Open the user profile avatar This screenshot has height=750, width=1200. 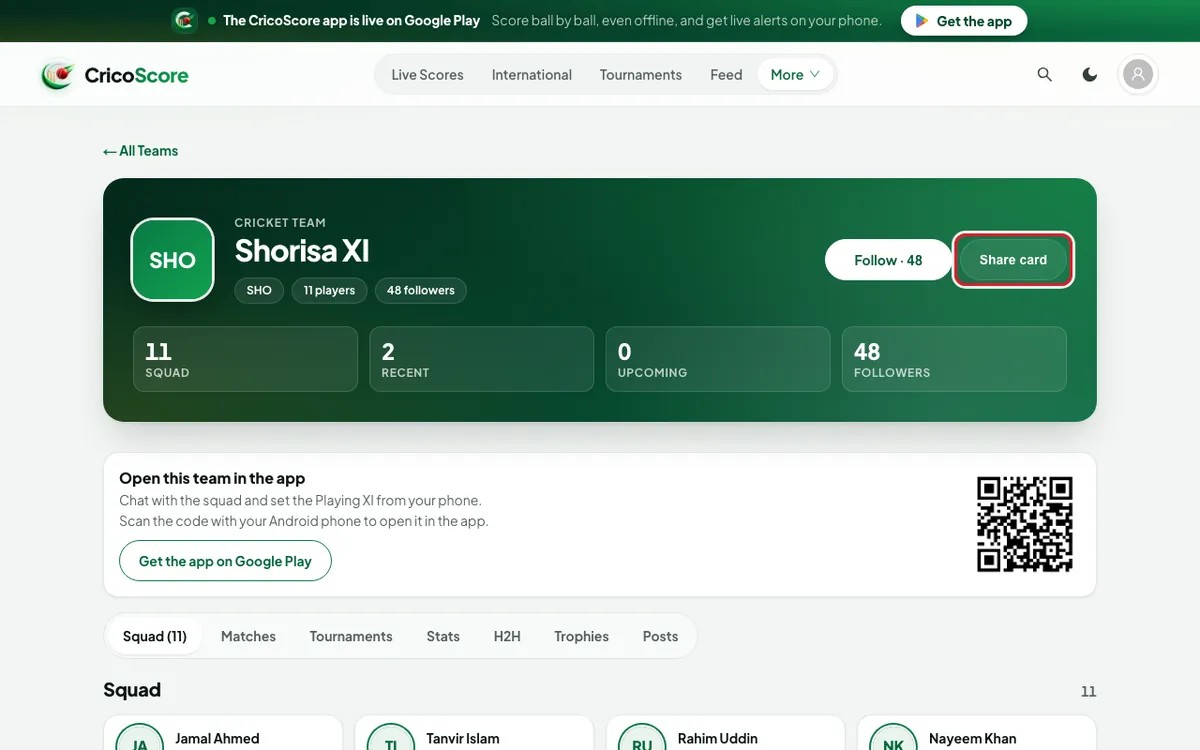point(1138,74)
